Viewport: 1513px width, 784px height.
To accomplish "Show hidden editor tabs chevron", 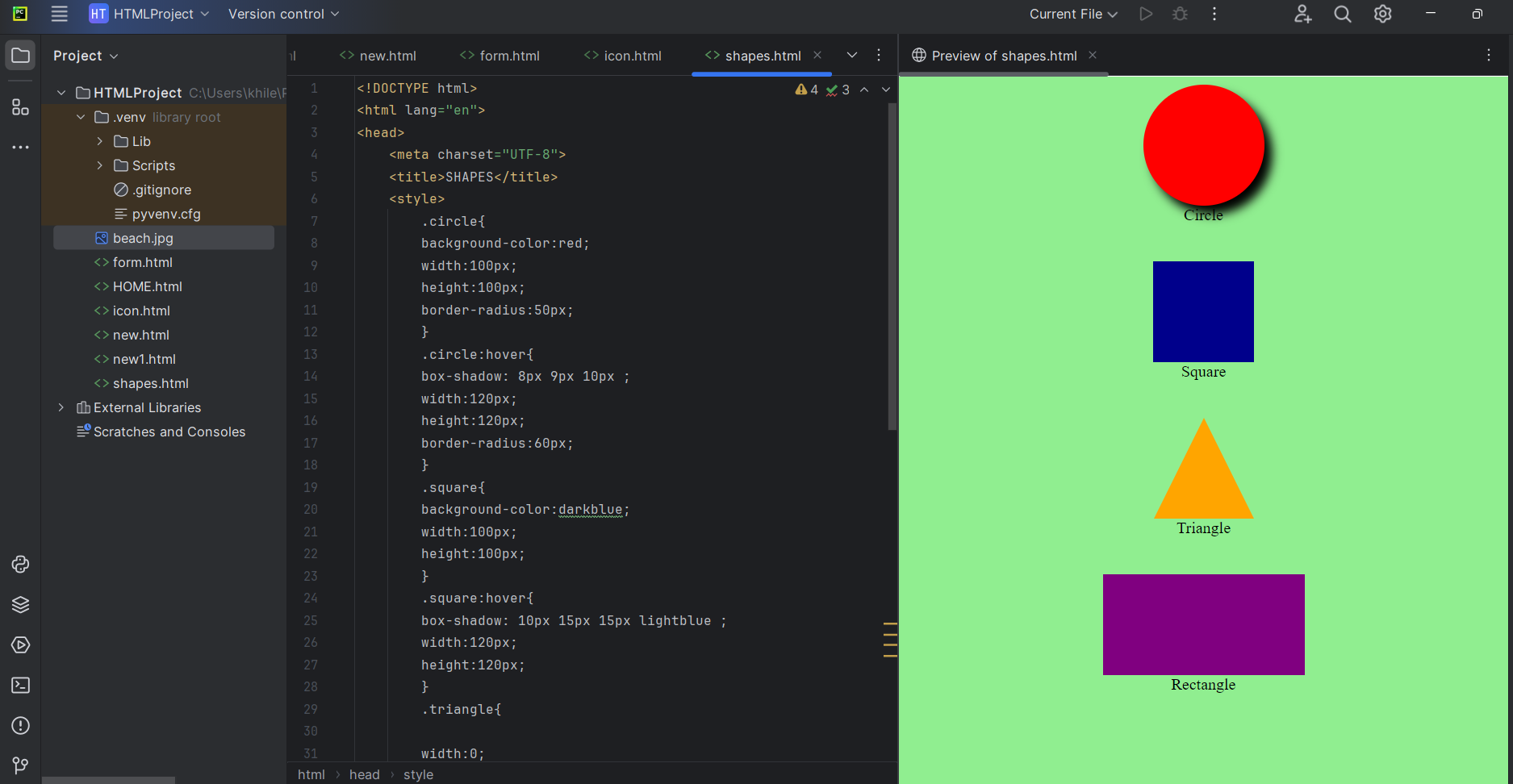I will click(852, 55).
